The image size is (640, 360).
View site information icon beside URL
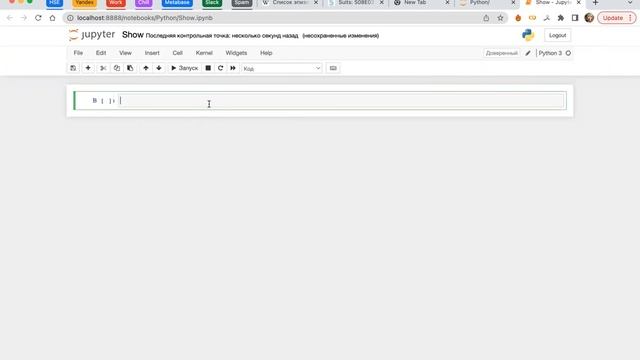(x=70, y=18)
